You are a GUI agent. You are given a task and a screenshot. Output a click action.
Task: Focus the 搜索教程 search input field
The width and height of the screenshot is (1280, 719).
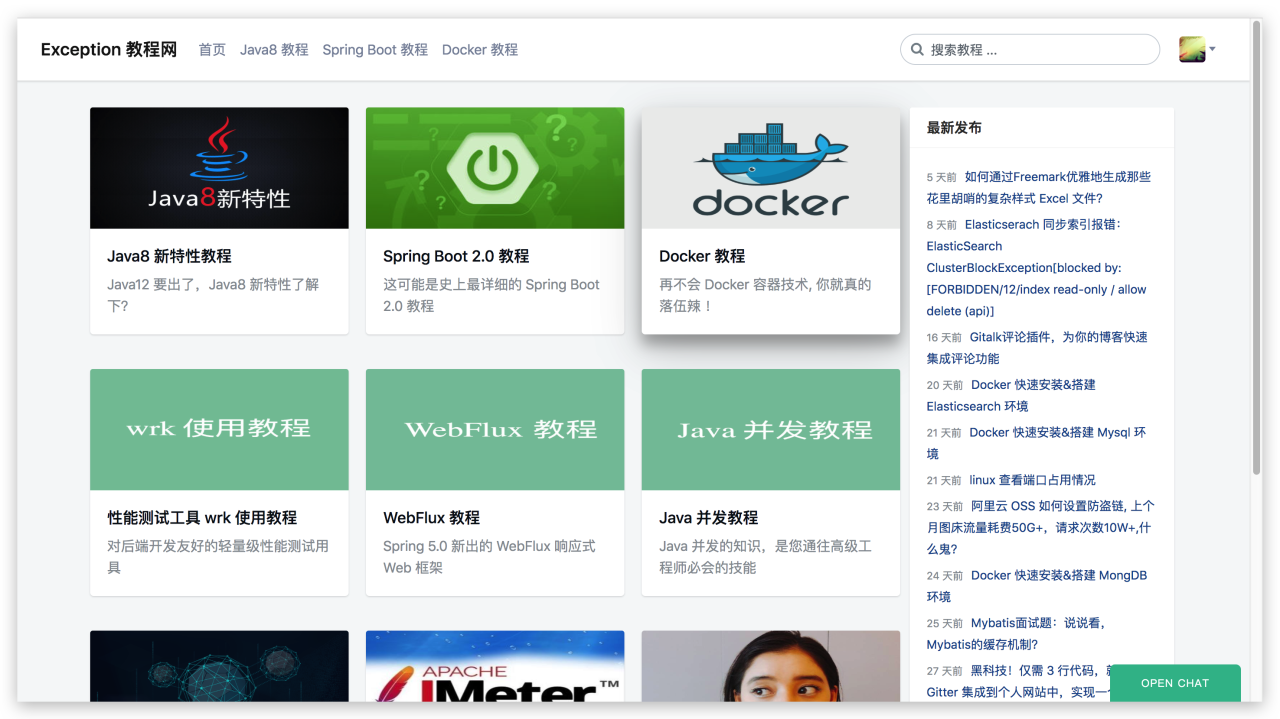[1040, 49]
